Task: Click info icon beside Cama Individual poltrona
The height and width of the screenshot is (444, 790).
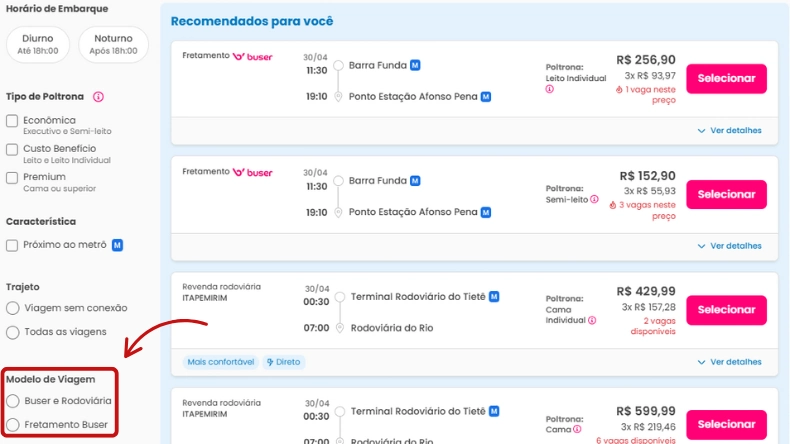Action: coord(592,320)
